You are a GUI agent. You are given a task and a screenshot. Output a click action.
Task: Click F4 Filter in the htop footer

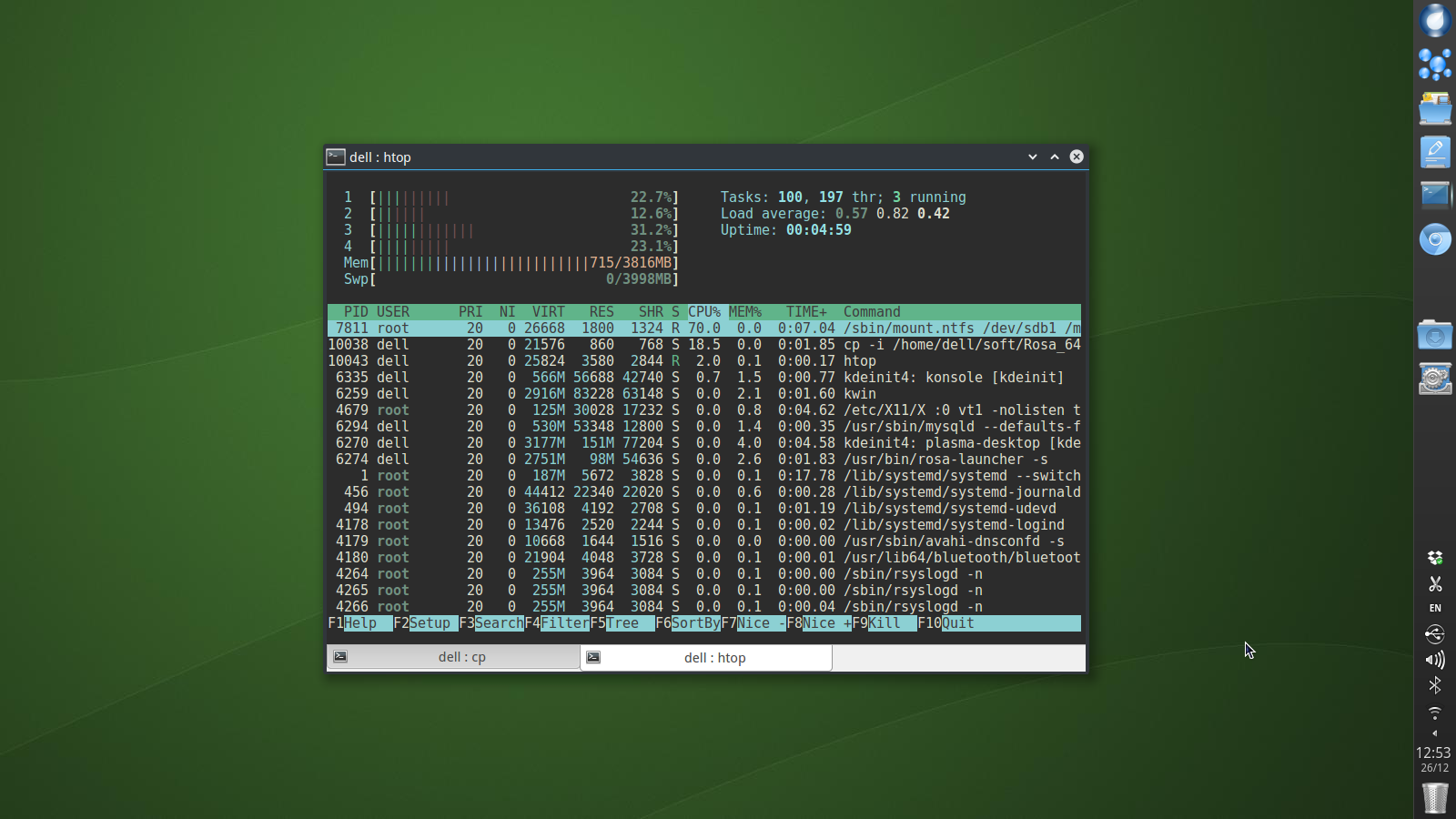point(557,623)
